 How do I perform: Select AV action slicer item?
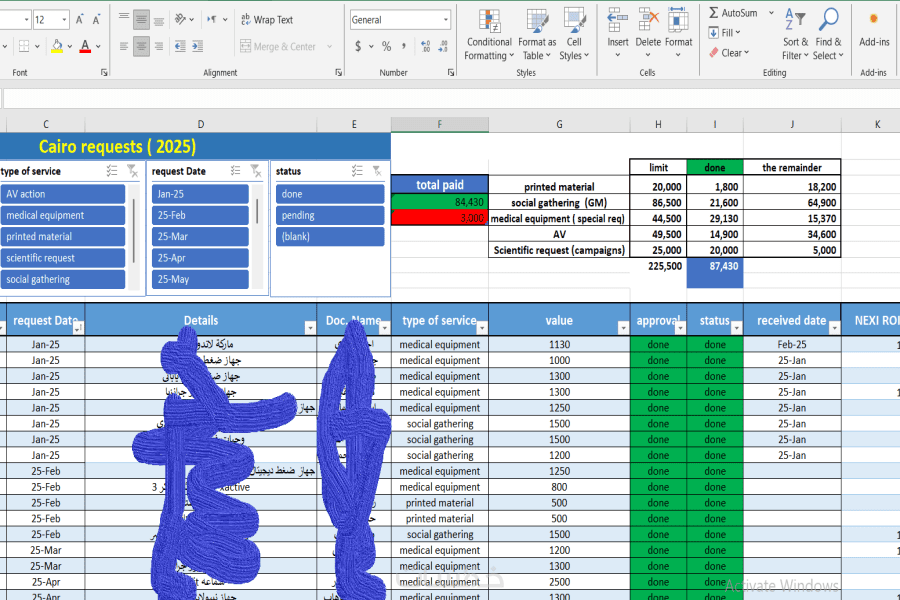point(63,194)
